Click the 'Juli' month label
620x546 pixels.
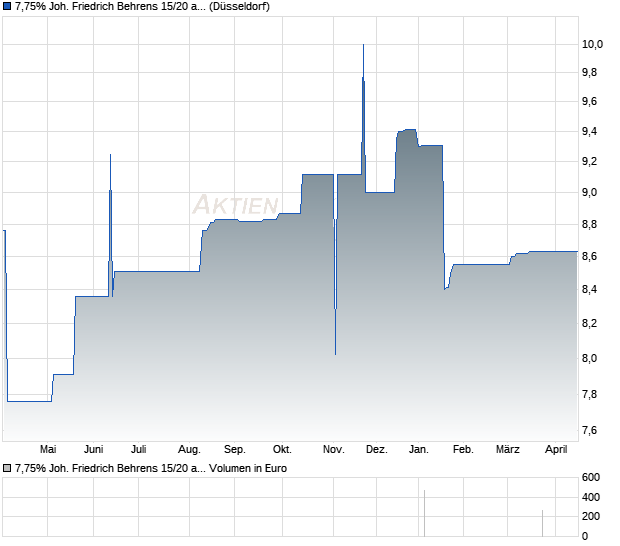(139, 450)
